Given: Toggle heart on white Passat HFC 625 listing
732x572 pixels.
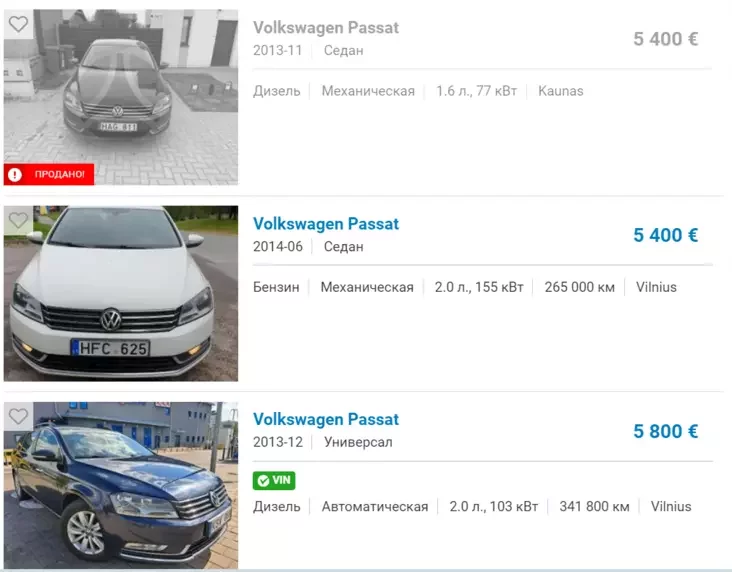Looking at the screenshot, I should tap(19, 220).
